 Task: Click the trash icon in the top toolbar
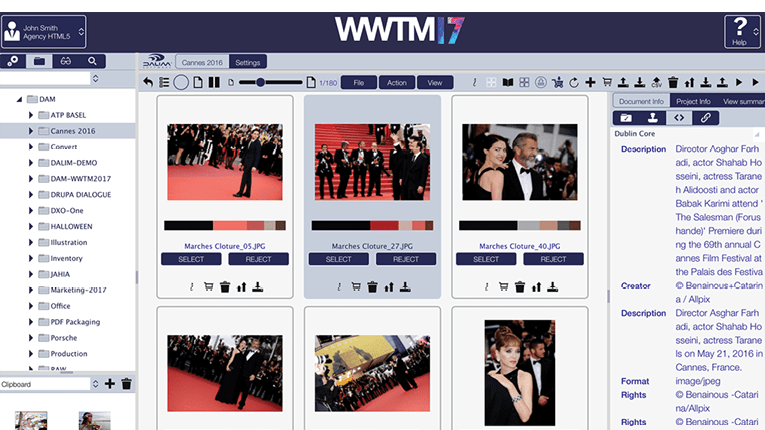tap(673, 82)
